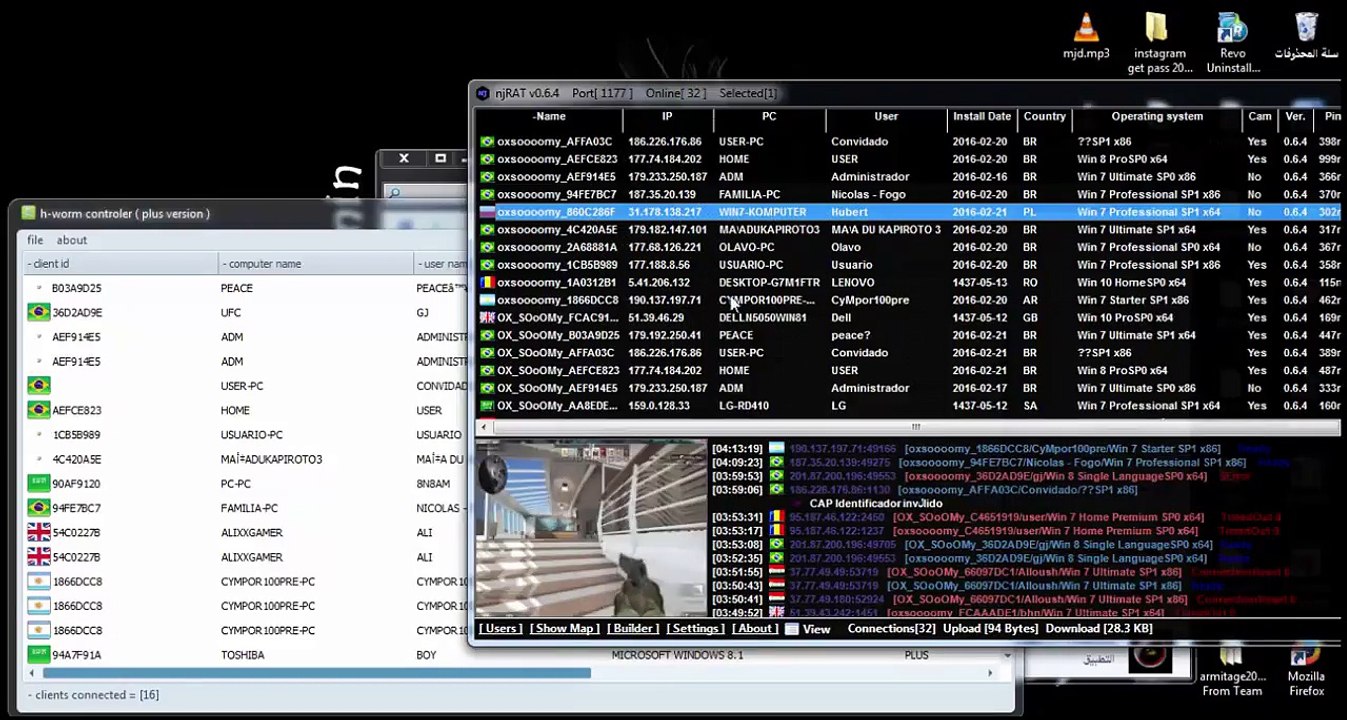Click the Brazil flag beside 36D2AD9E in h-worm

coord(39,312)
